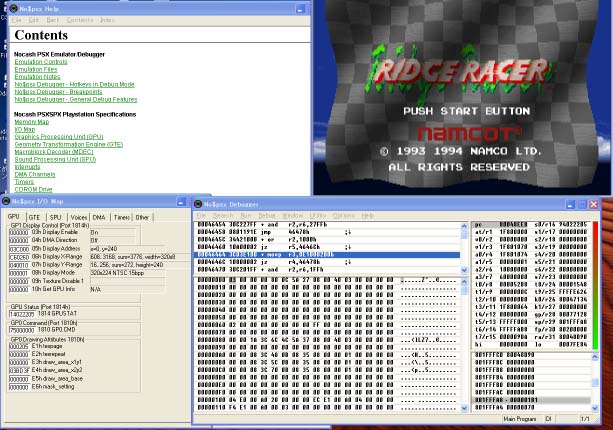
Task: Switch to the GPU tab in I/O Map
Action: coord(14,217)
